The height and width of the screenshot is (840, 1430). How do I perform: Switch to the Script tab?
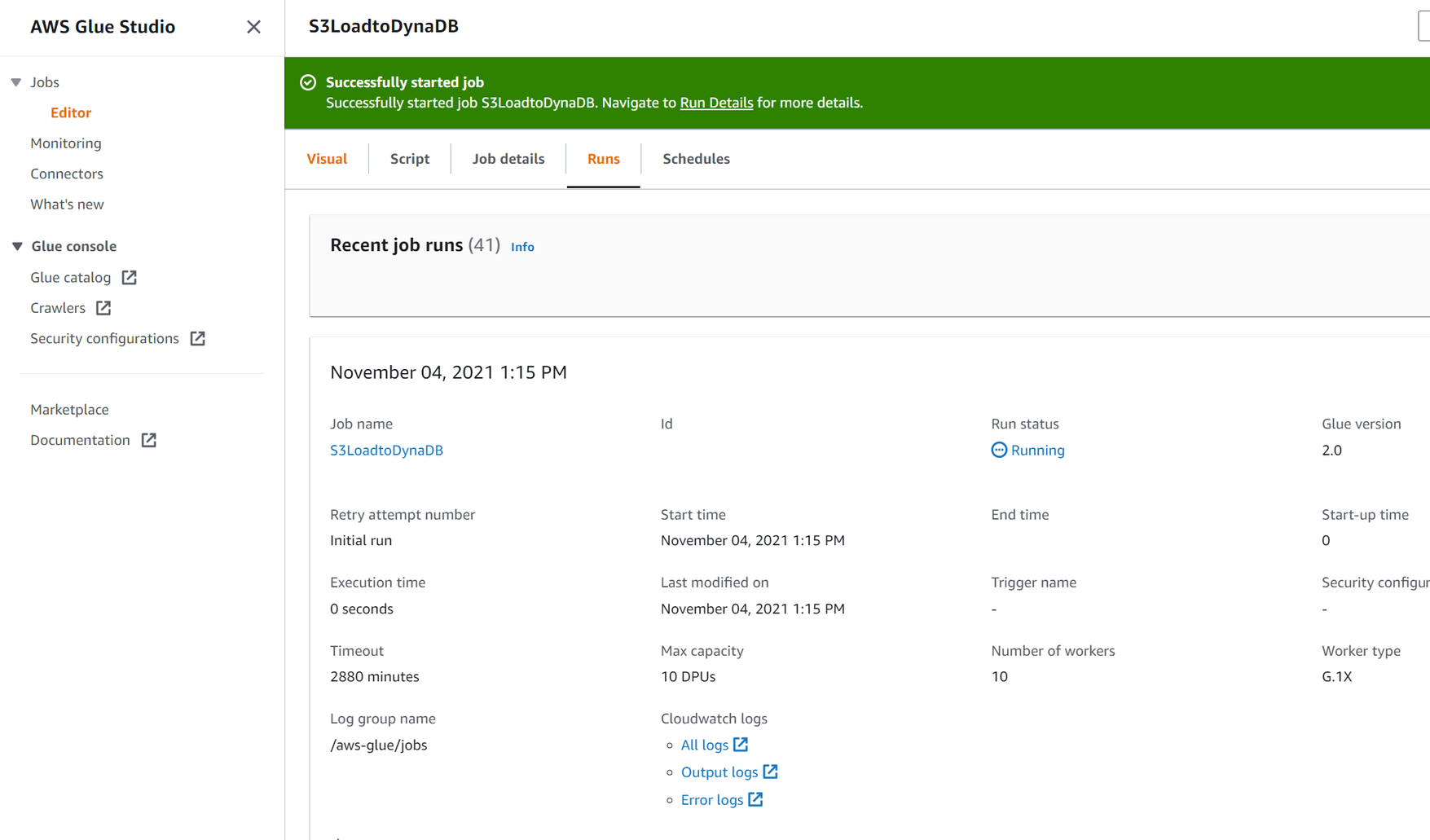409,158
